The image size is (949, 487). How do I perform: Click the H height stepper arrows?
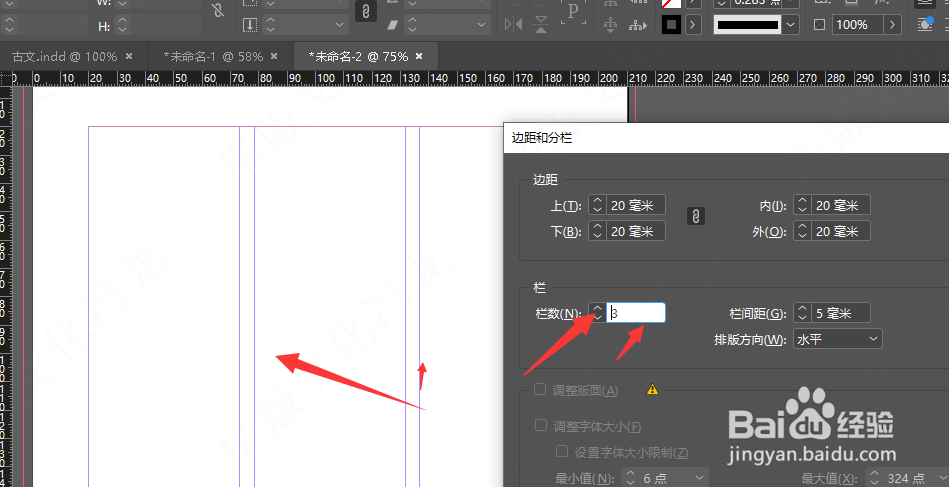point(123,25)
